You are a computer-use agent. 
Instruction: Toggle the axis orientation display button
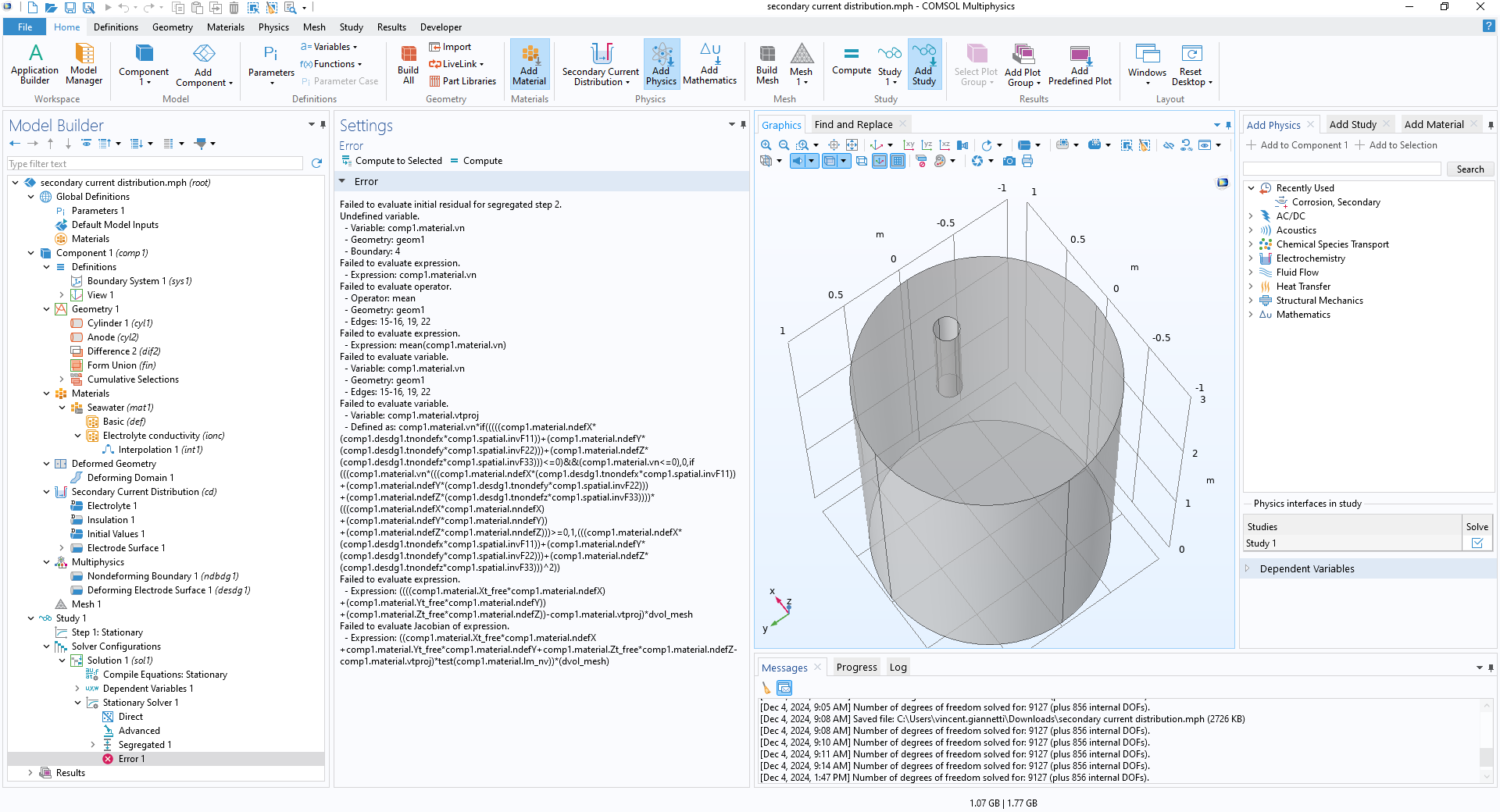coord(880,161)
